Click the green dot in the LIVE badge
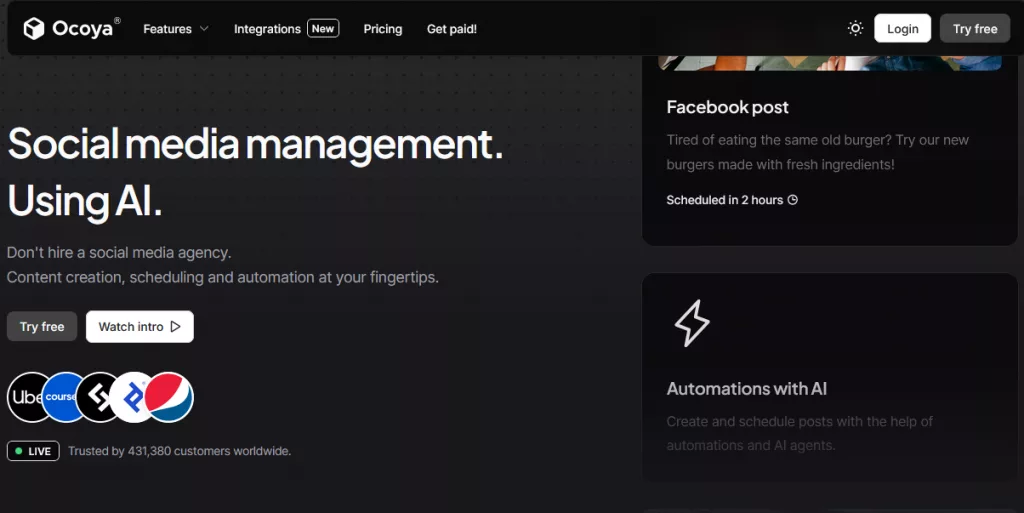The image size is (1024, 513). pyautogui.click(x=18, y=451)
